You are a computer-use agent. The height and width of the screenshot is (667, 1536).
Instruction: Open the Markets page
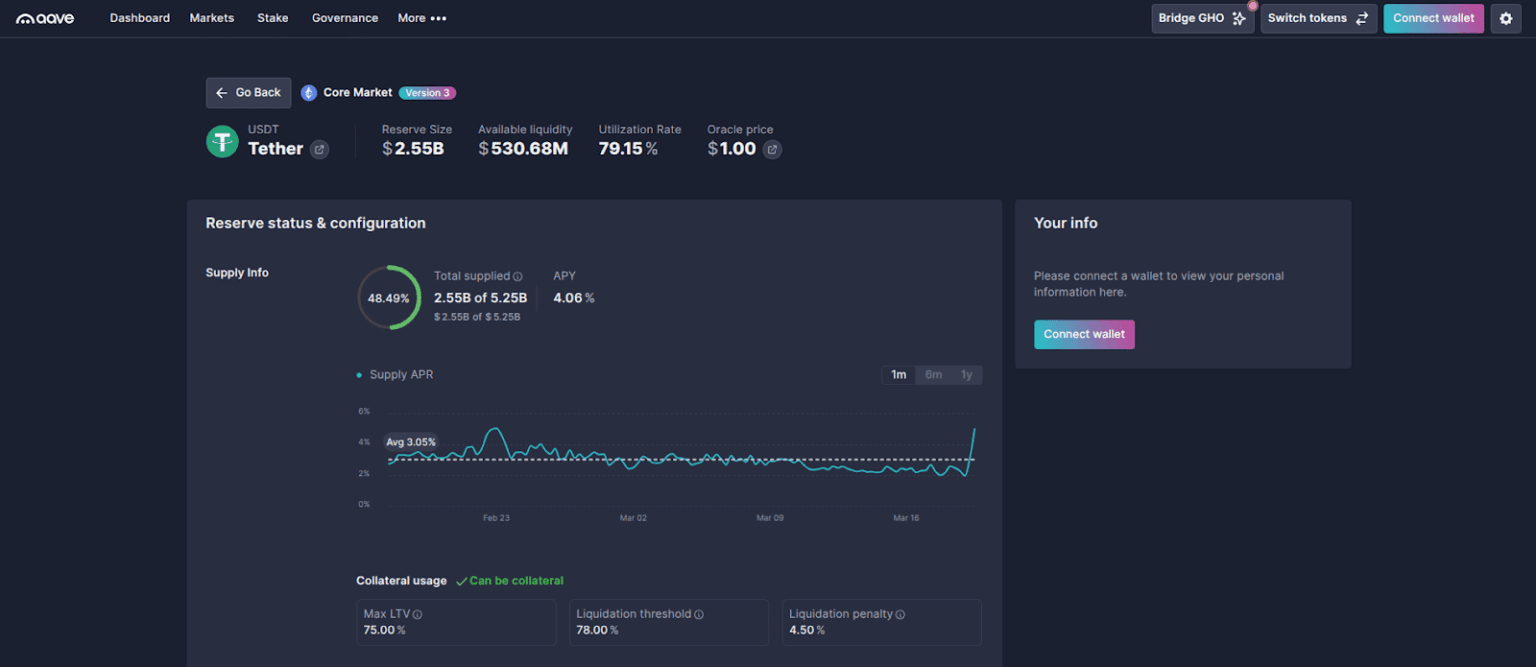coord(212,18)
